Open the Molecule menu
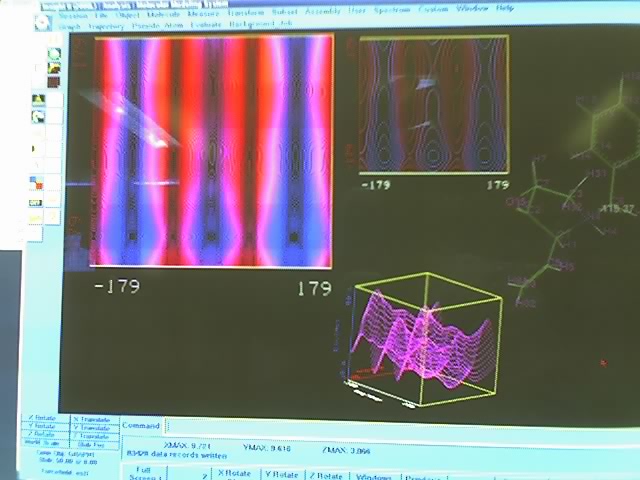The width and height of the screenshot is (640, 480). [x=163, y=14]
